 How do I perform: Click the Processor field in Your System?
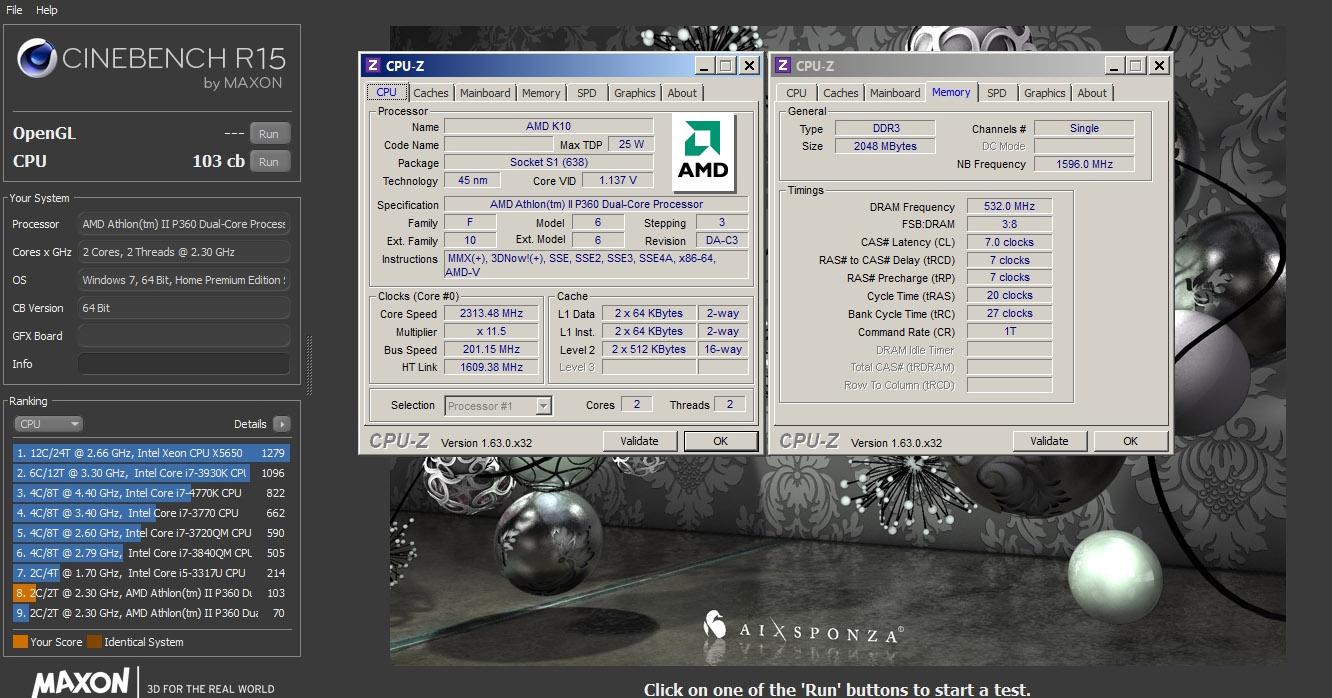click(x=184, y=224)
